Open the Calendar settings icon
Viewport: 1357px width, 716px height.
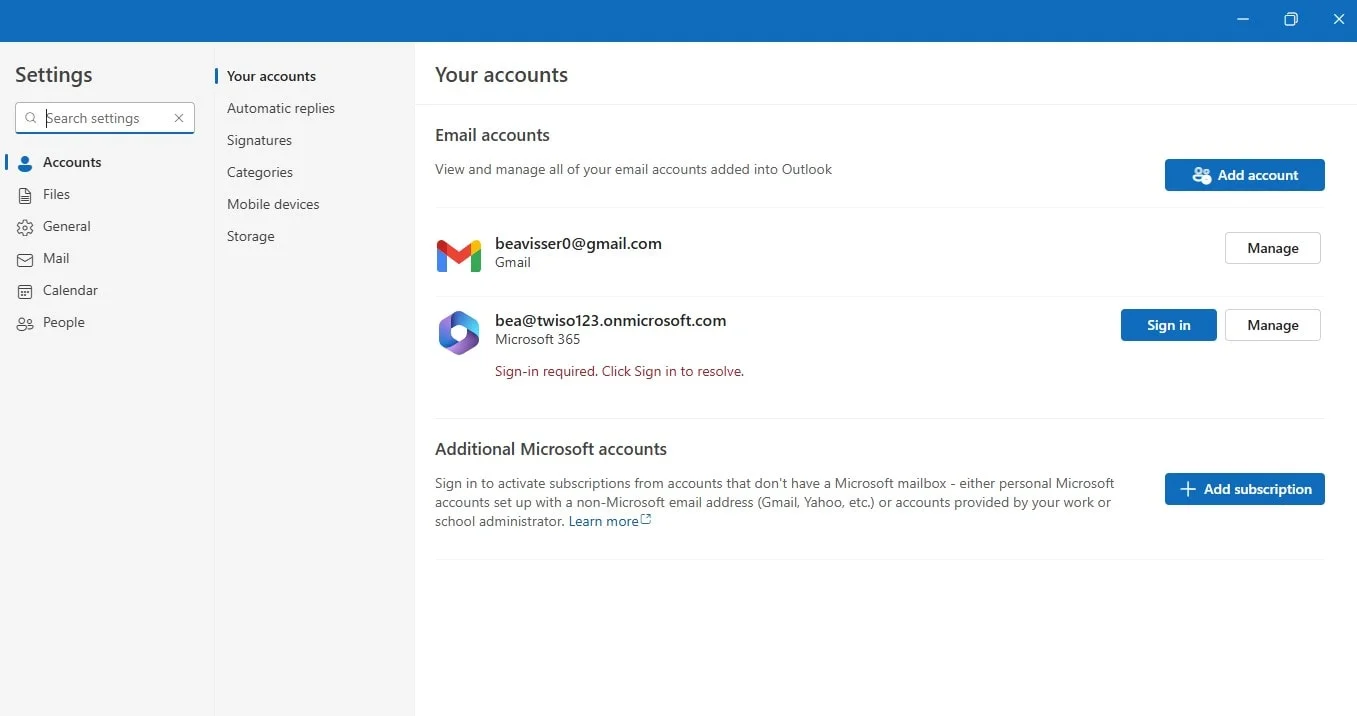24,290
